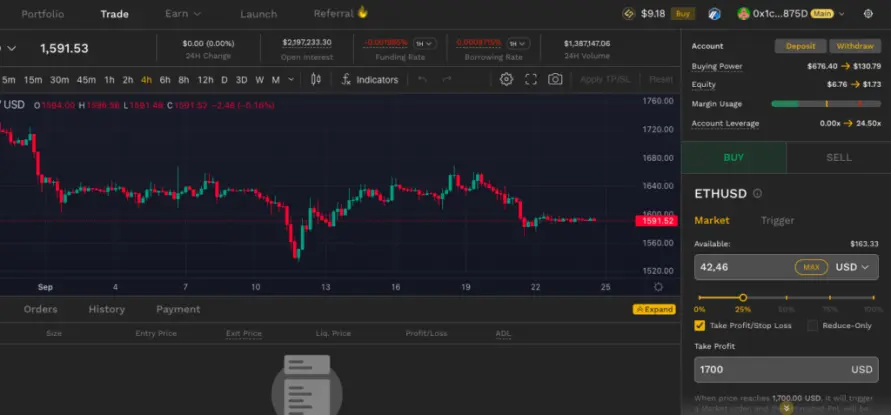This screenshot has width=891, height=415.
Task: Set chart interval to 2h
Action: 128,80
